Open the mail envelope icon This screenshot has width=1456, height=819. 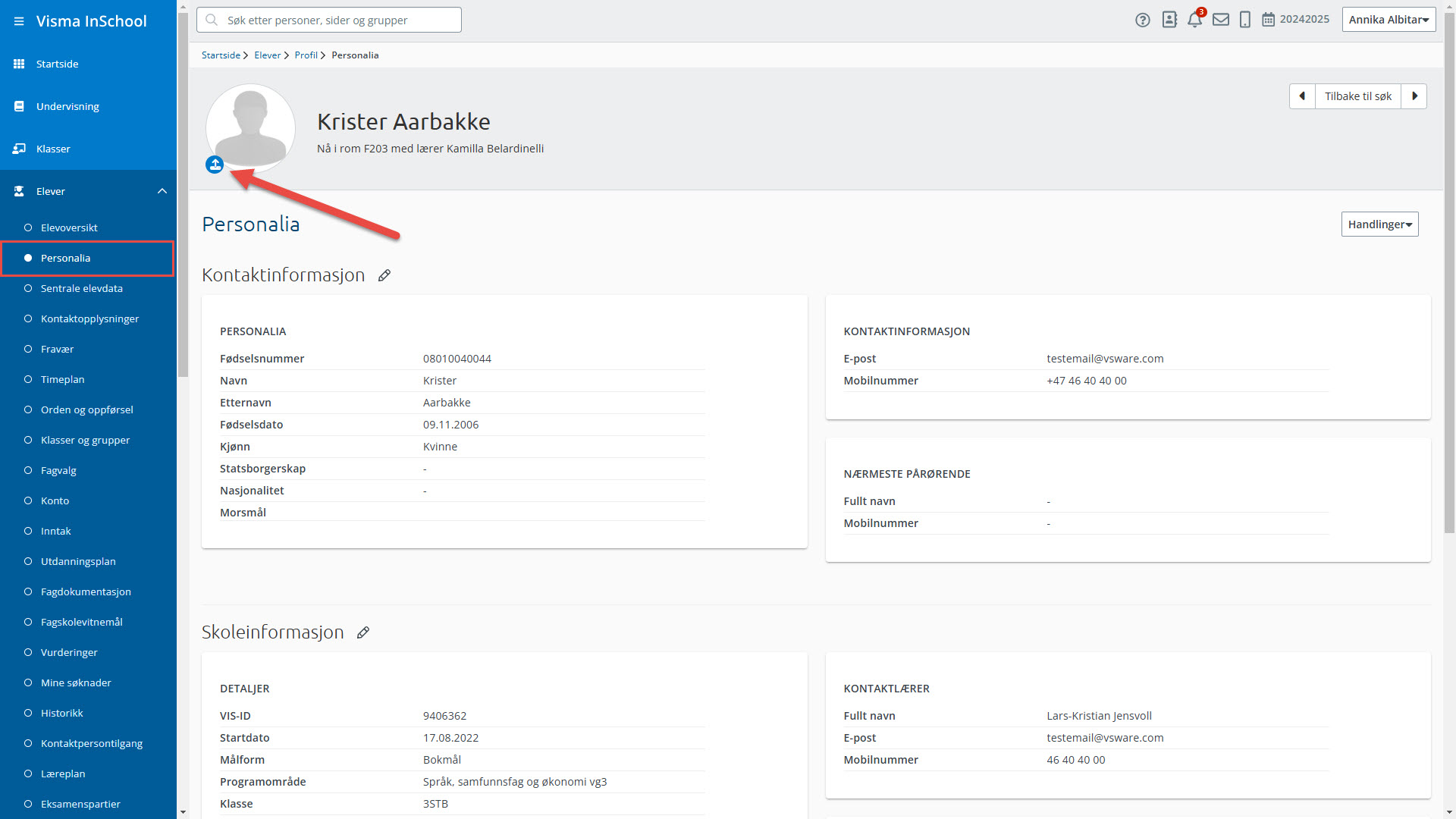coord(1220,20)
